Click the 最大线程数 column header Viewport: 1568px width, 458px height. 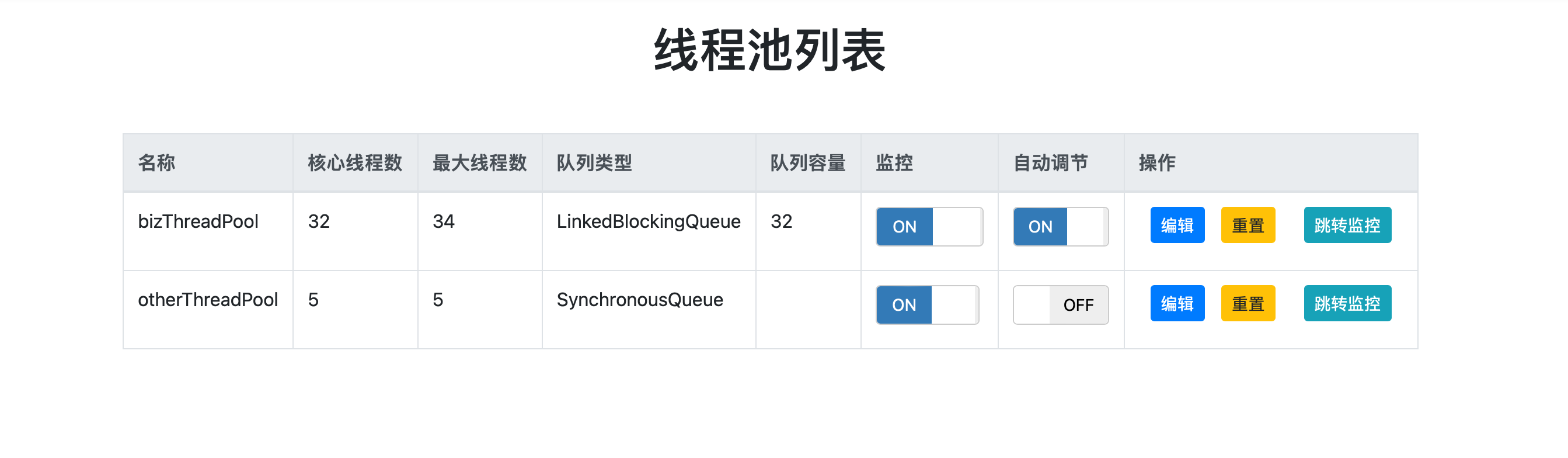pos(480,162)
